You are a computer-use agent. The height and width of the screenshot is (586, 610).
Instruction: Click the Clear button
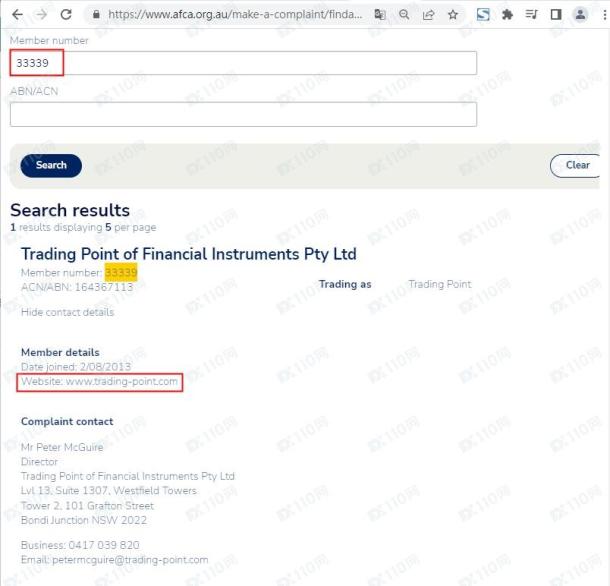pyautogui.click(x=576, y=165)
